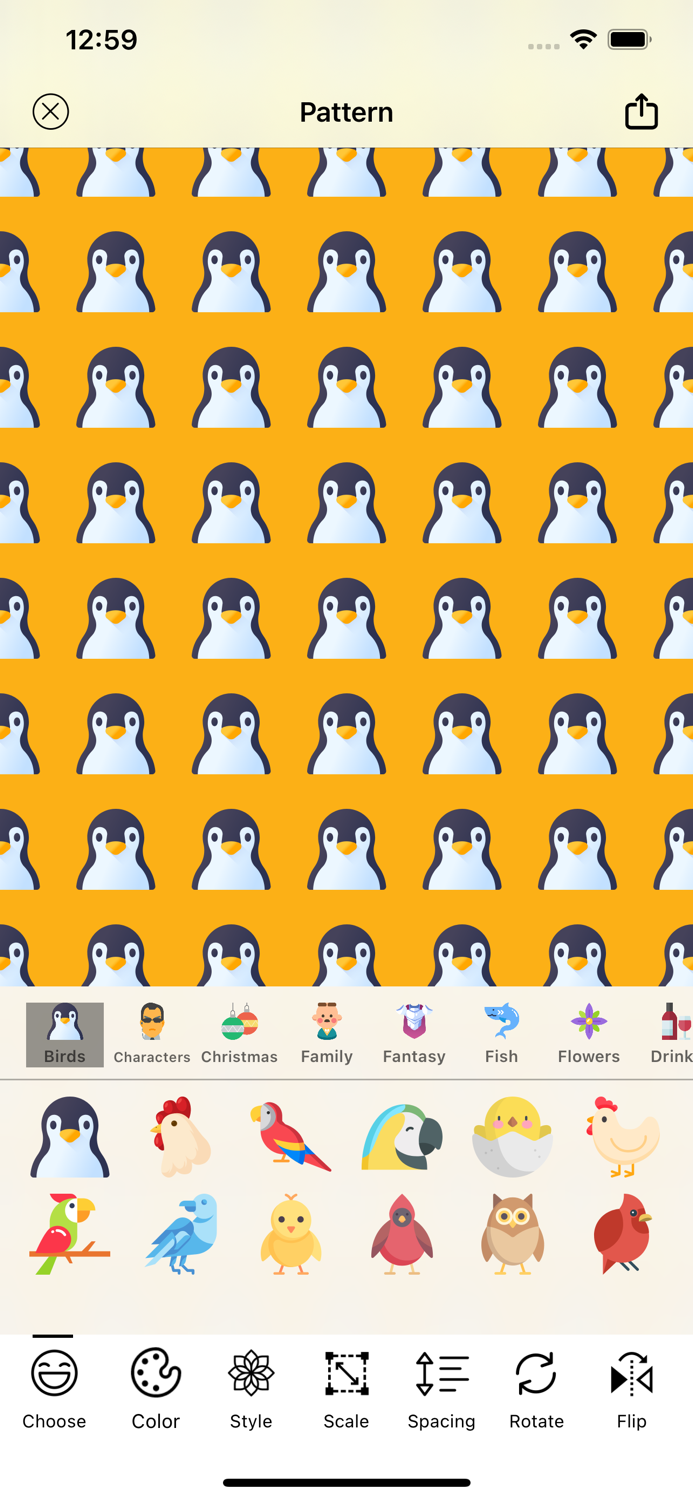Select the hatching chick in eggshell

point(512,1137)
